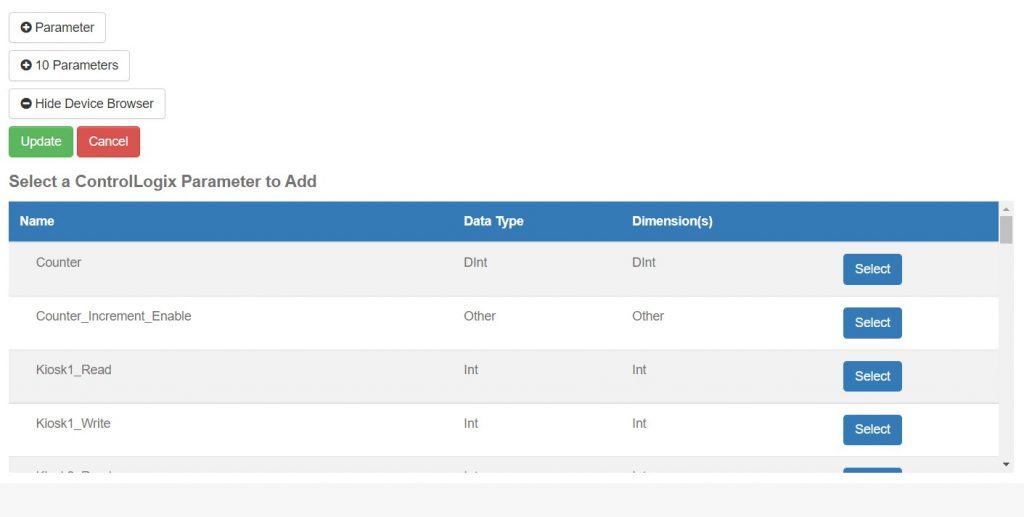Click the red Cancel button
Screen dimensions: 1024x517
[108, 142]
